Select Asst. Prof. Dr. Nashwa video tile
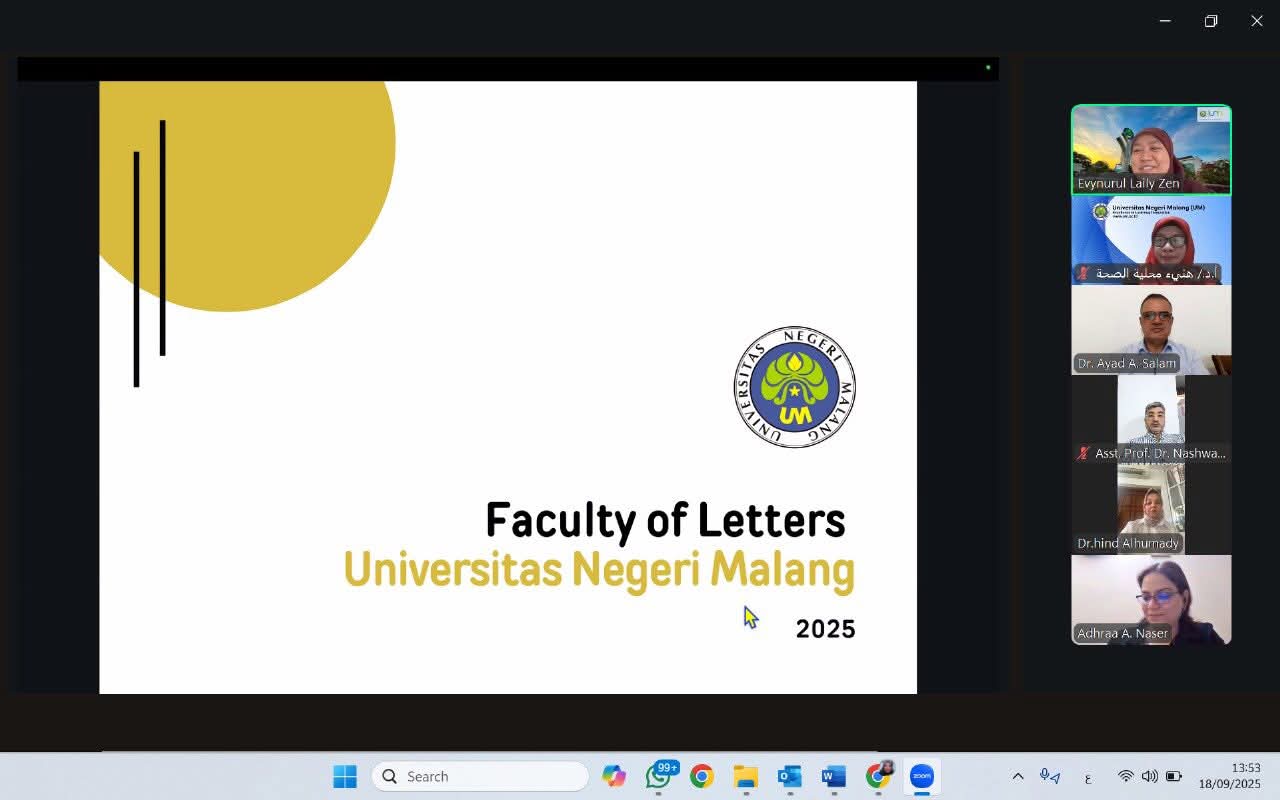The image size is (1280, 800). [x=1151, y=420]
